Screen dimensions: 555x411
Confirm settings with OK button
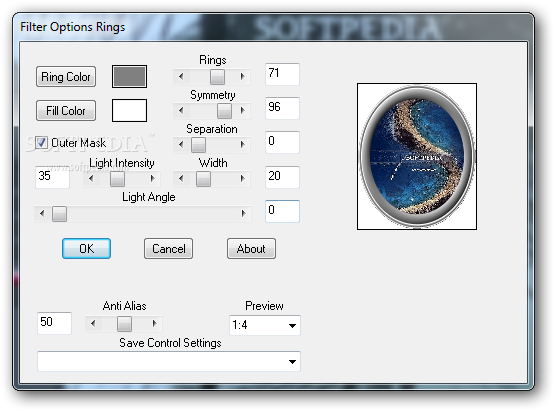tap(86, 249)
